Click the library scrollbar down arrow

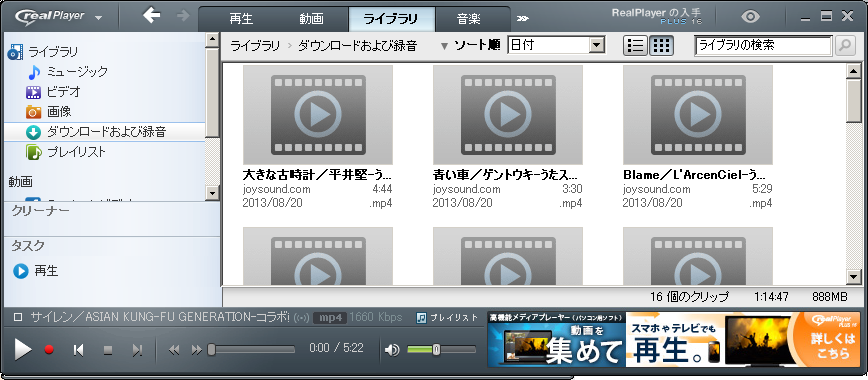854,276
